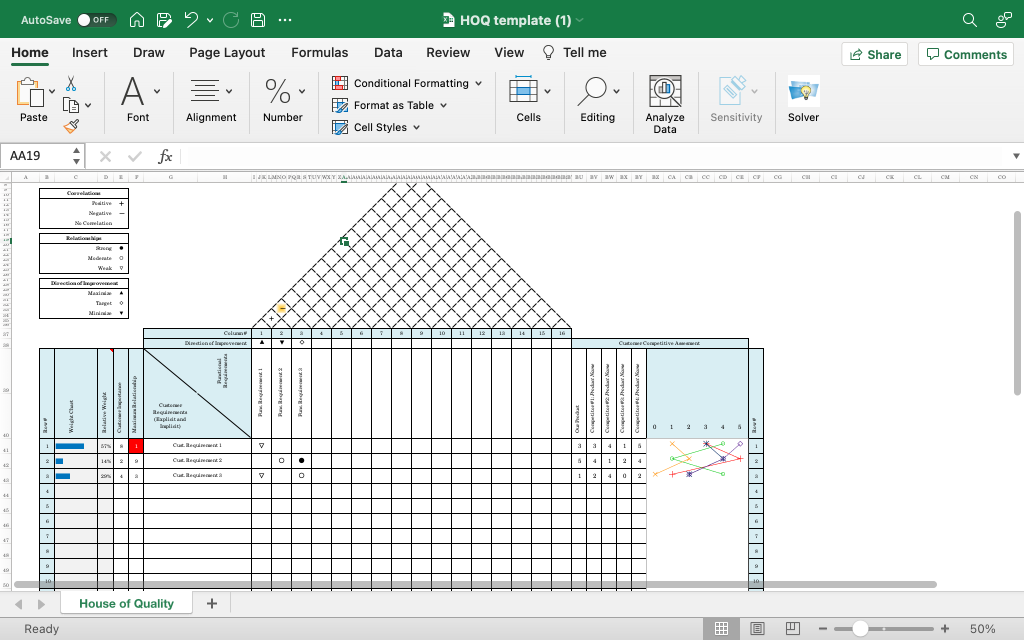Open the Comments pane button
Viewport: 1024px width, 640px height.
coord(966,54)
